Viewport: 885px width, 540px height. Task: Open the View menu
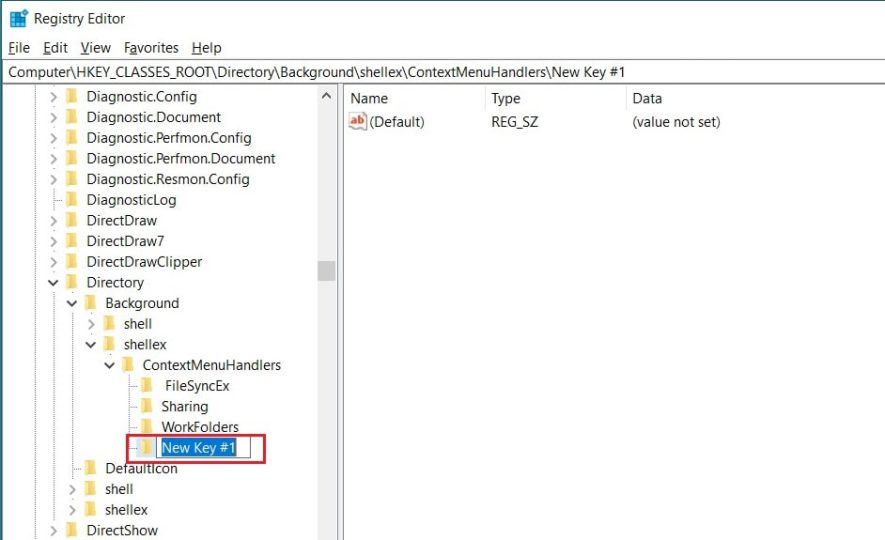click(95, 48)
